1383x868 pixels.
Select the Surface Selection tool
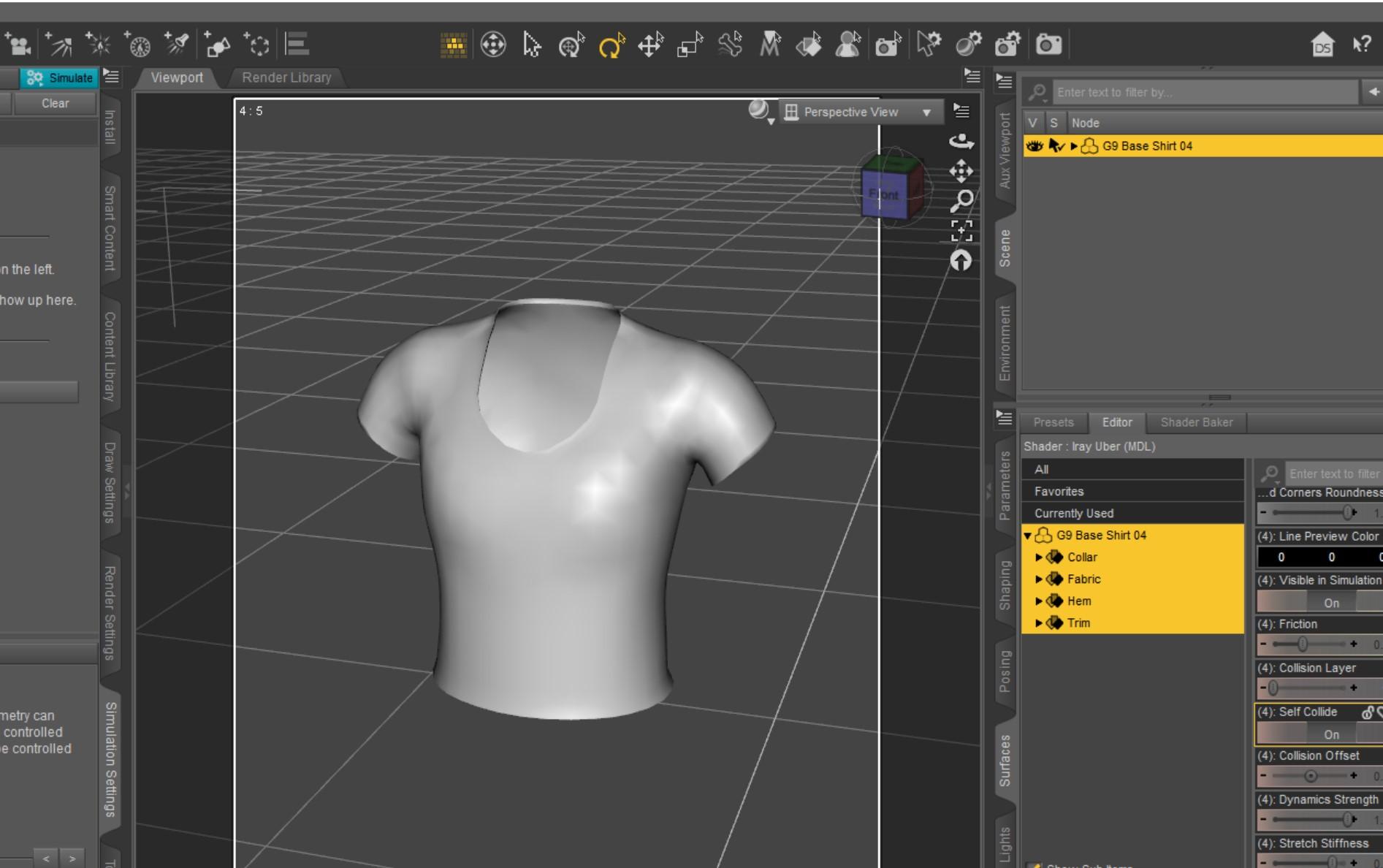tap(809, 45)
